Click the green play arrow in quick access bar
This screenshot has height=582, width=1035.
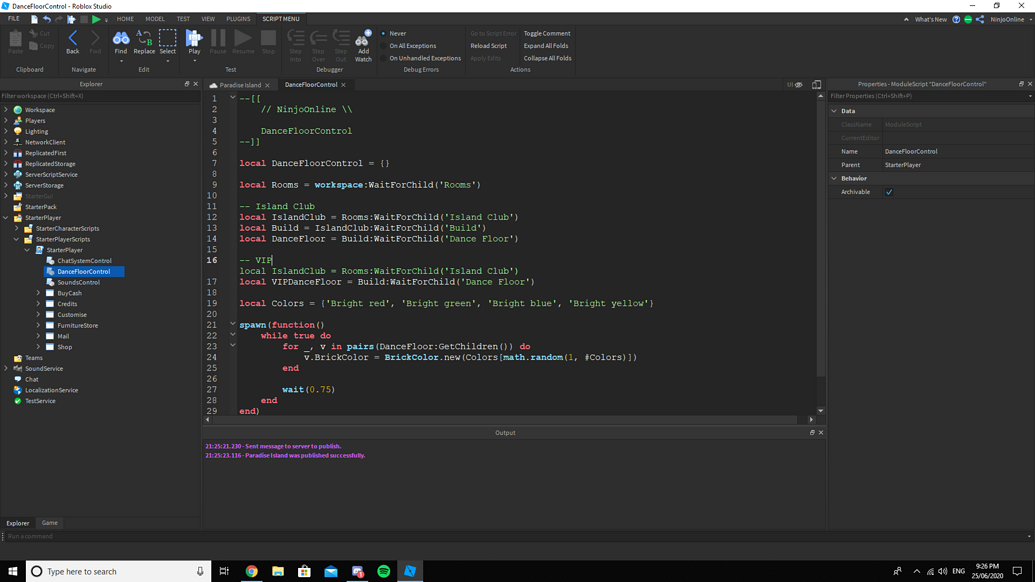click(96, 19)
